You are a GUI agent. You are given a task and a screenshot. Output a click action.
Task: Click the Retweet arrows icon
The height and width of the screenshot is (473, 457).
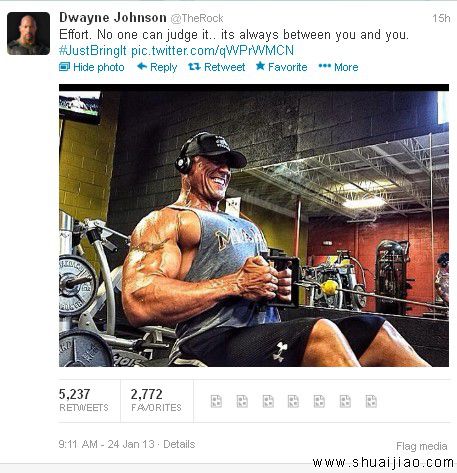194,67
